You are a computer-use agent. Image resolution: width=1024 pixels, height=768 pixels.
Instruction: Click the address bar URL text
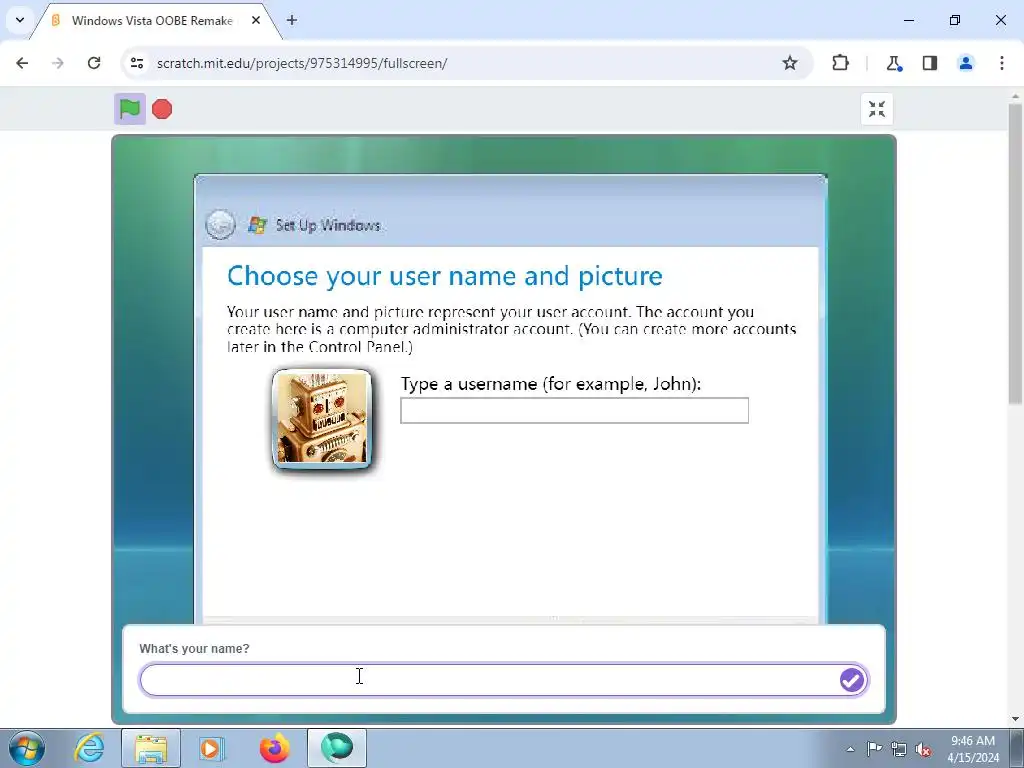pyautogui.click(x=302, y=63)
